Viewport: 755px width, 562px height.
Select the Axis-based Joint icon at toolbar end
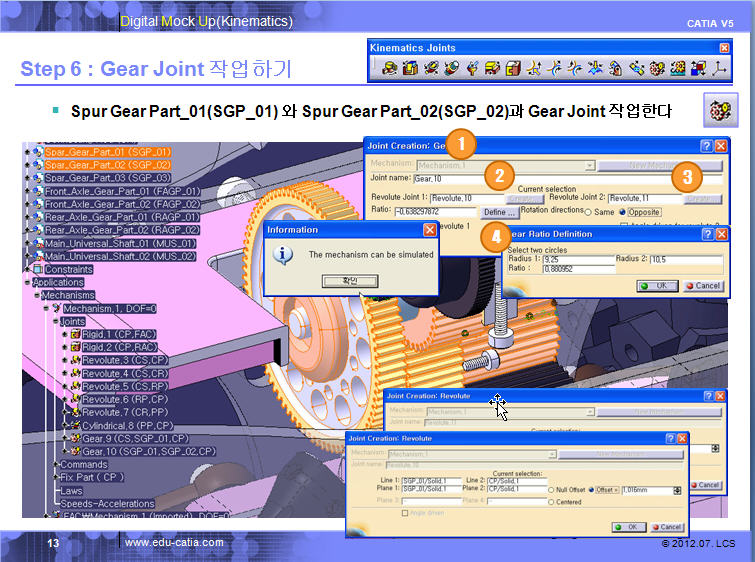[719, 69]
